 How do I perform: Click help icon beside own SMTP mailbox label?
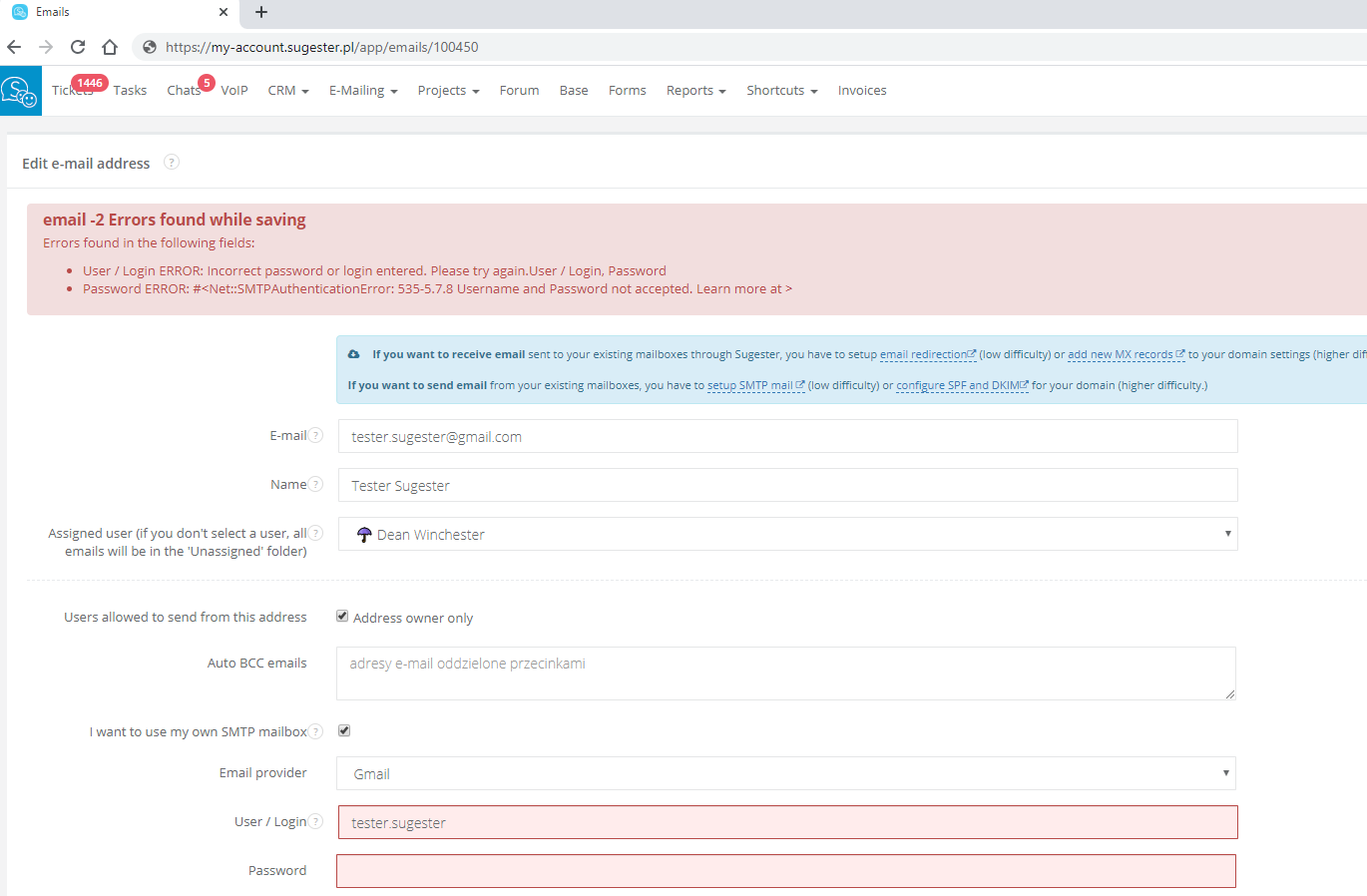pyautogui.click(x=316, y=731)
